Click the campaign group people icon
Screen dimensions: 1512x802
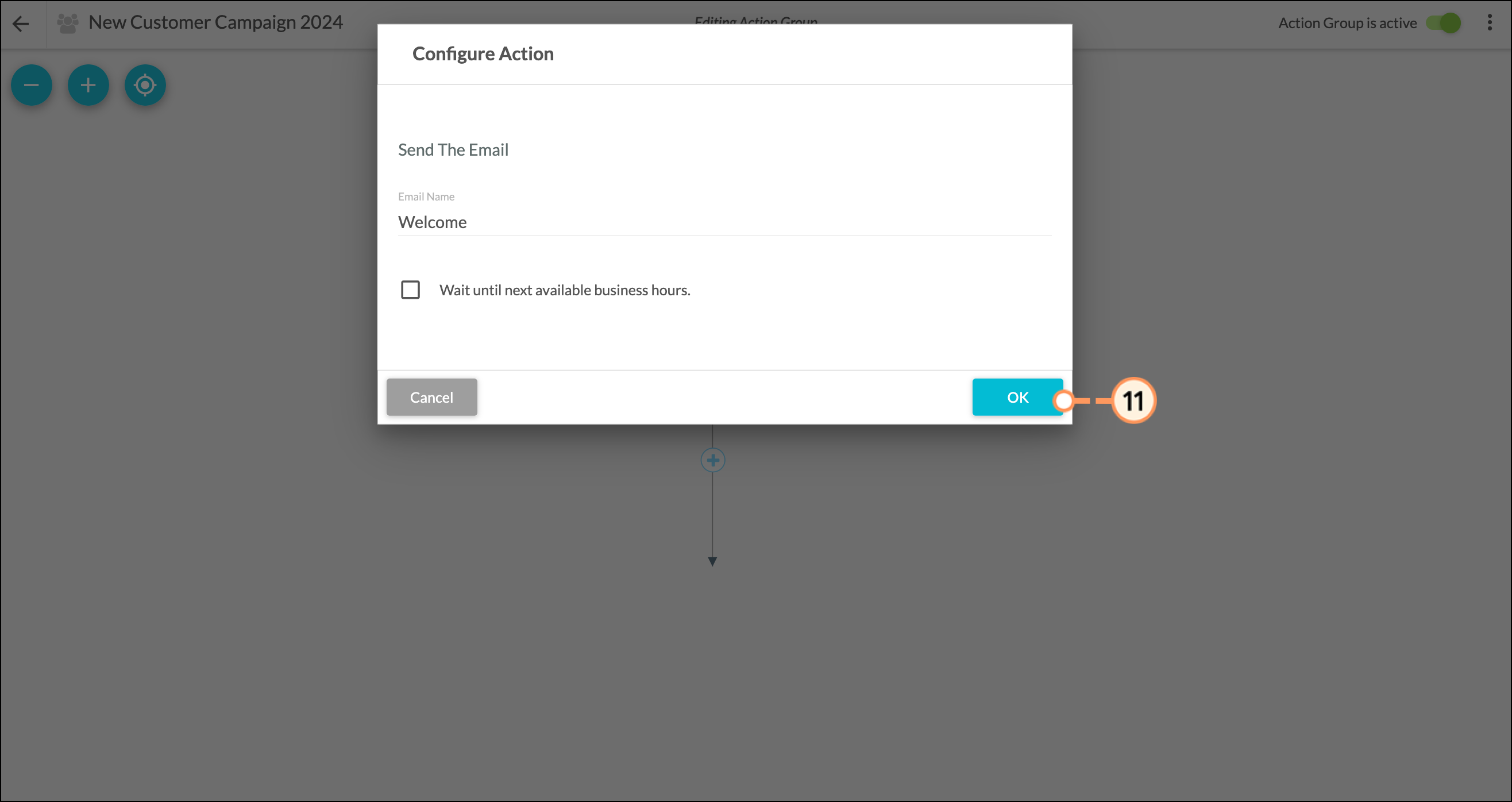(x=68, y=24)
